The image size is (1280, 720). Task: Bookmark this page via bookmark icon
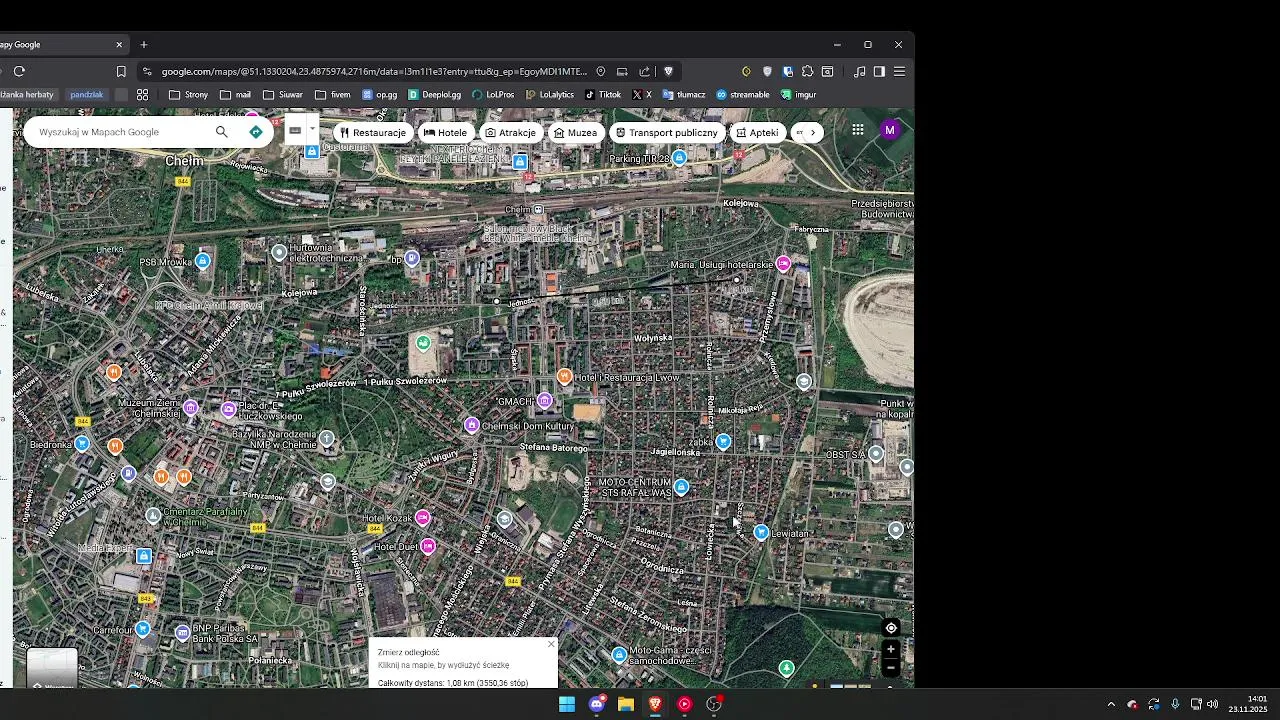121,71
